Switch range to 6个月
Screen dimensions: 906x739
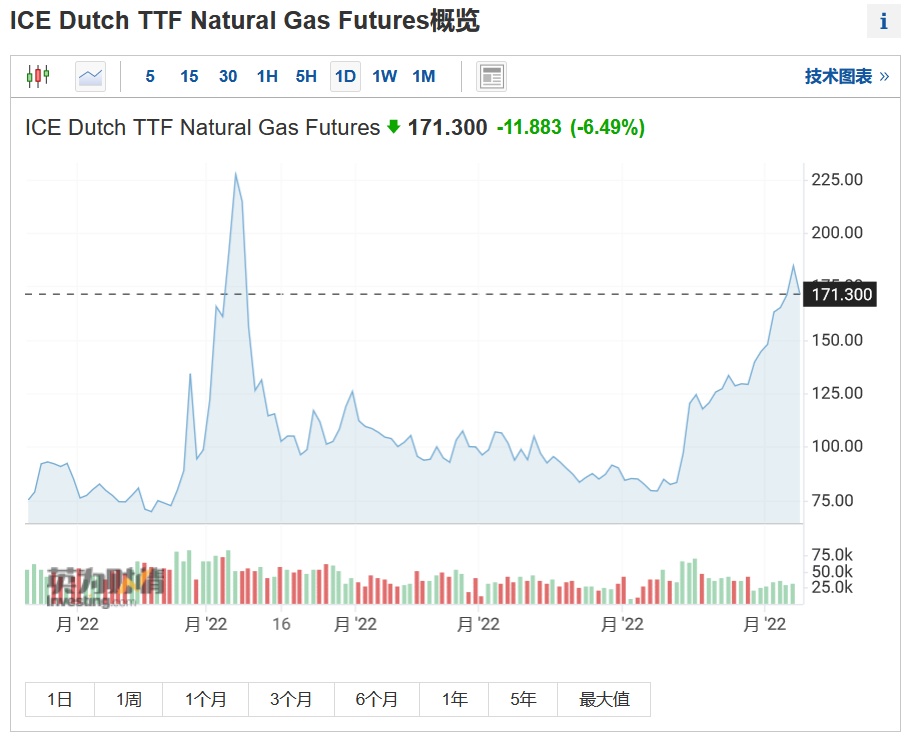[376, 700]
